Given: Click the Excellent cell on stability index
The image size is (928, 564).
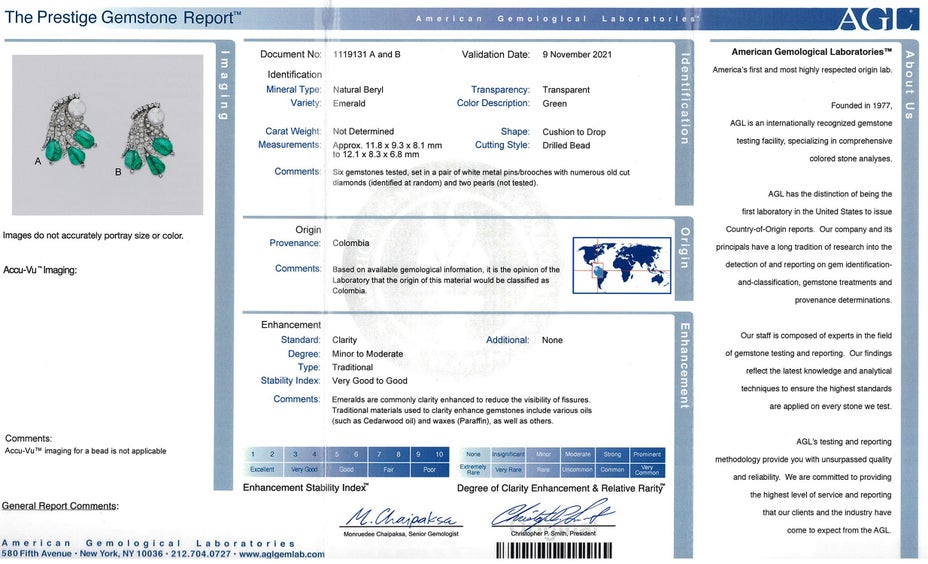Looking at the screenshot, I should pos(262,469).
